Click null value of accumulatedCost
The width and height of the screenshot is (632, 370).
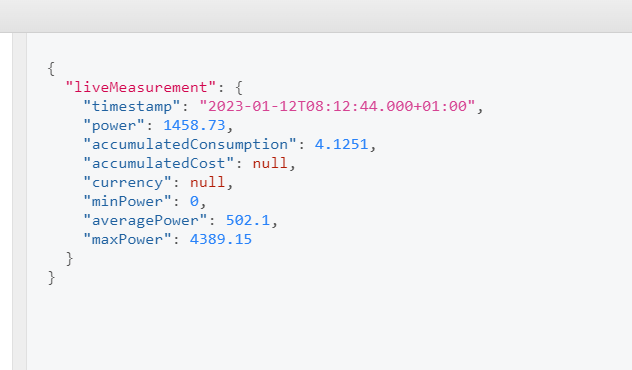[x=270, y=163]
